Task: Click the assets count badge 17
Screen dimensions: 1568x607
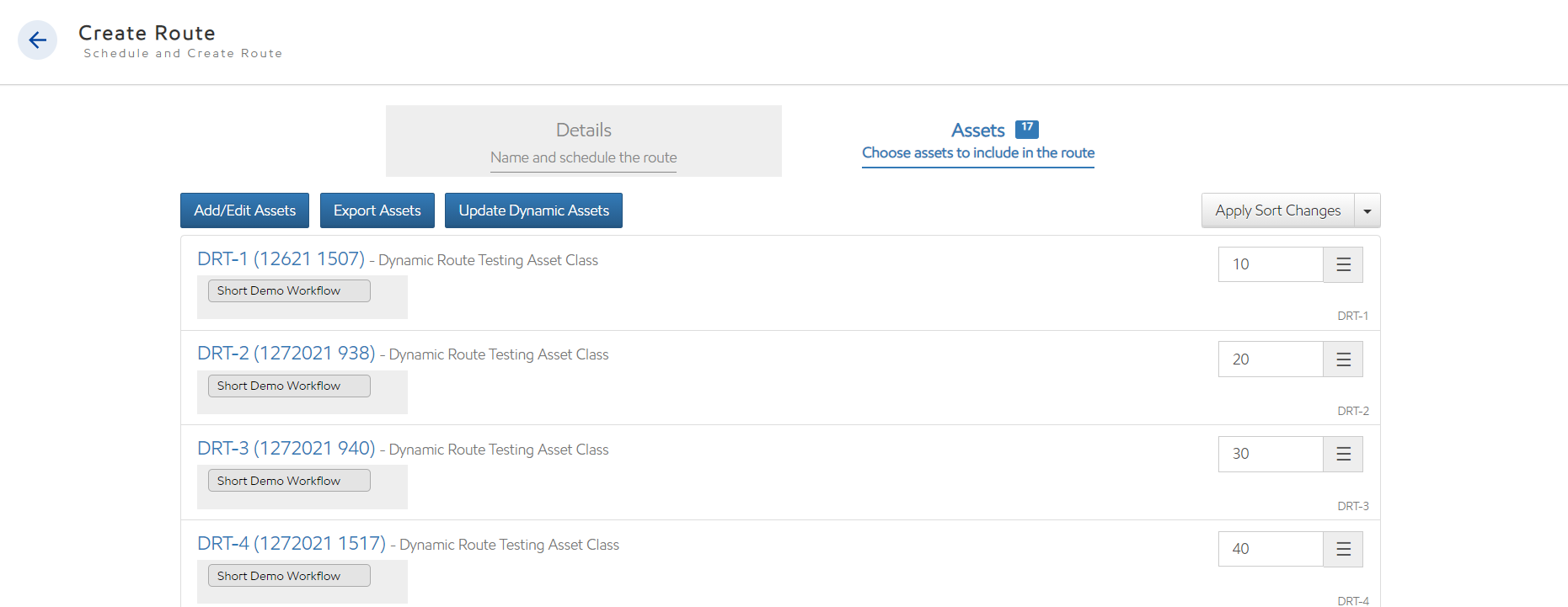Action: (x=1026, y=129)
